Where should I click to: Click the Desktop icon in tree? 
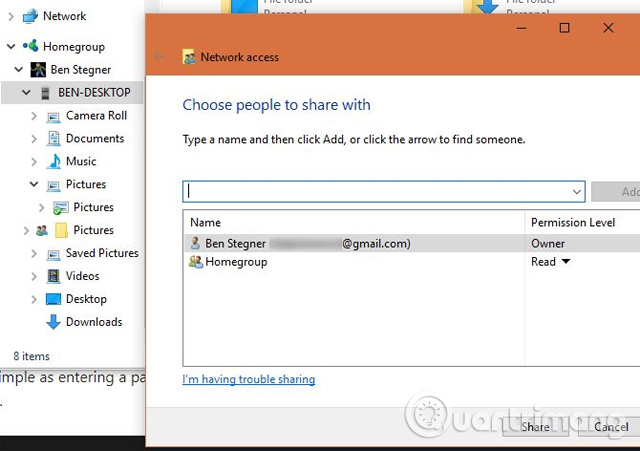tap(53, 299)
